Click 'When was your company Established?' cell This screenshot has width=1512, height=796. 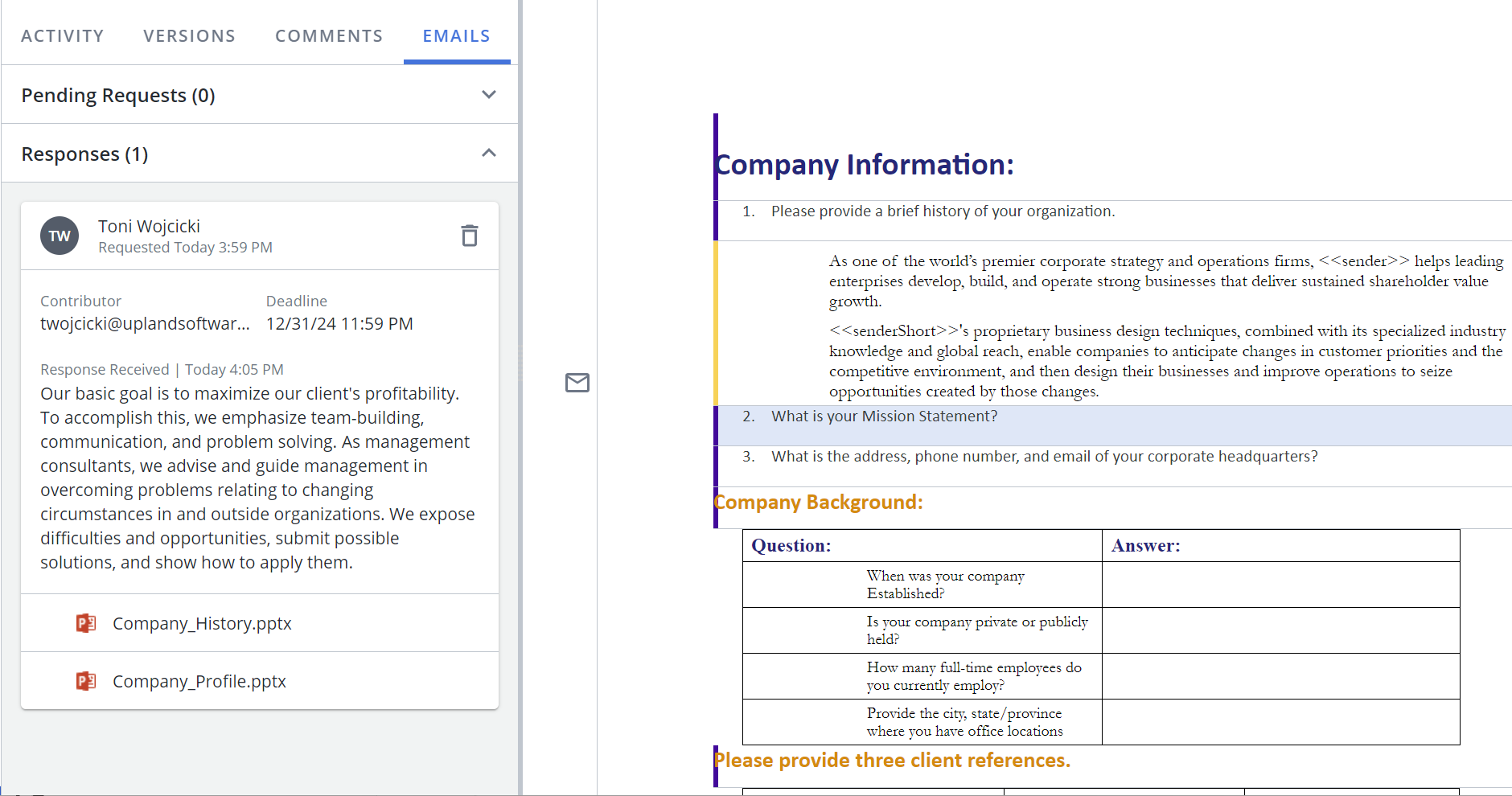pyautogui.click(x=922, y=585)
